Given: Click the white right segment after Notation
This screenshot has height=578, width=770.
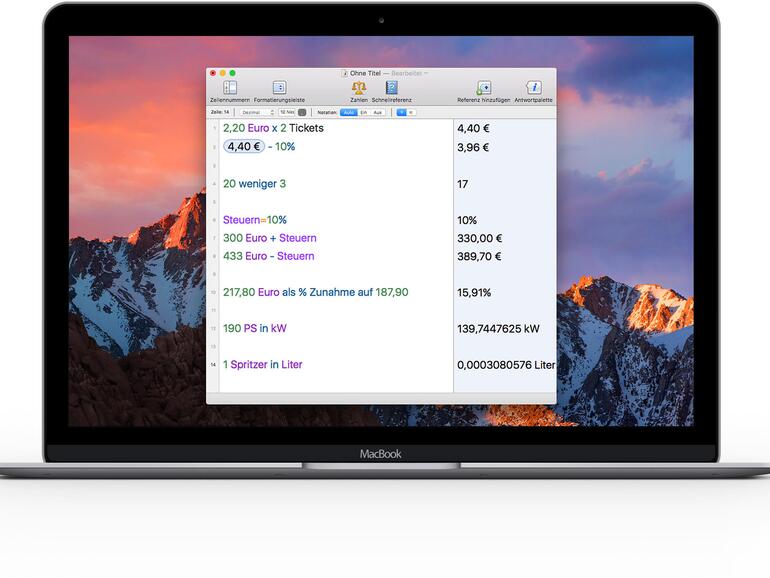Looking at the screenshot, I should coord(412,112).
